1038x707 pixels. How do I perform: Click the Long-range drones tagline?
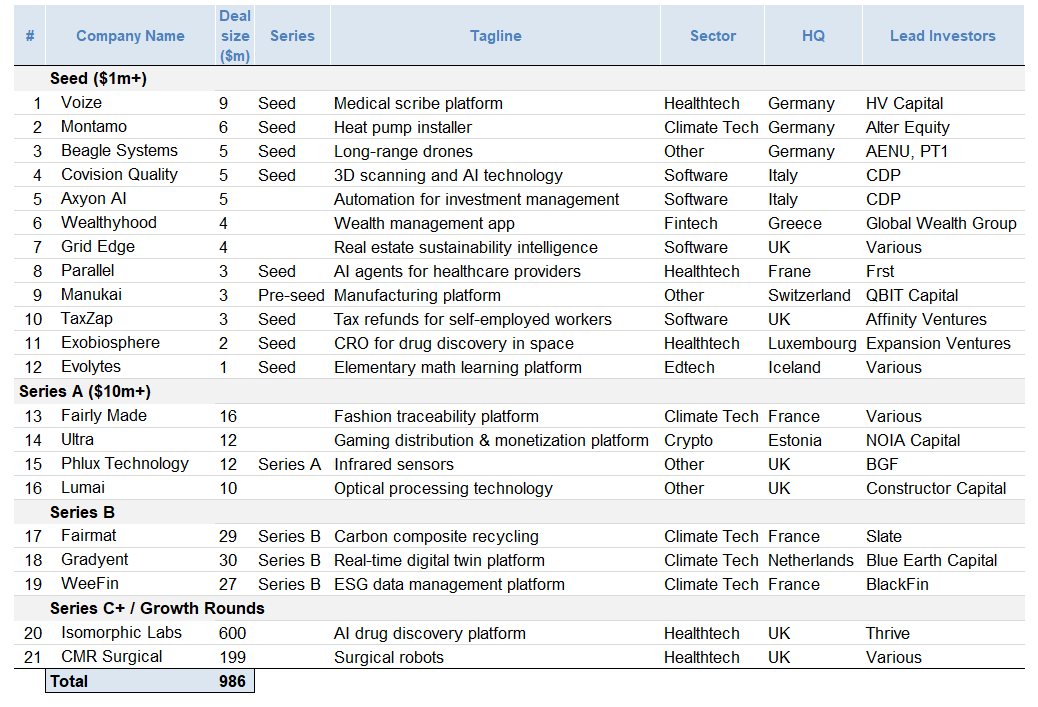403,152
